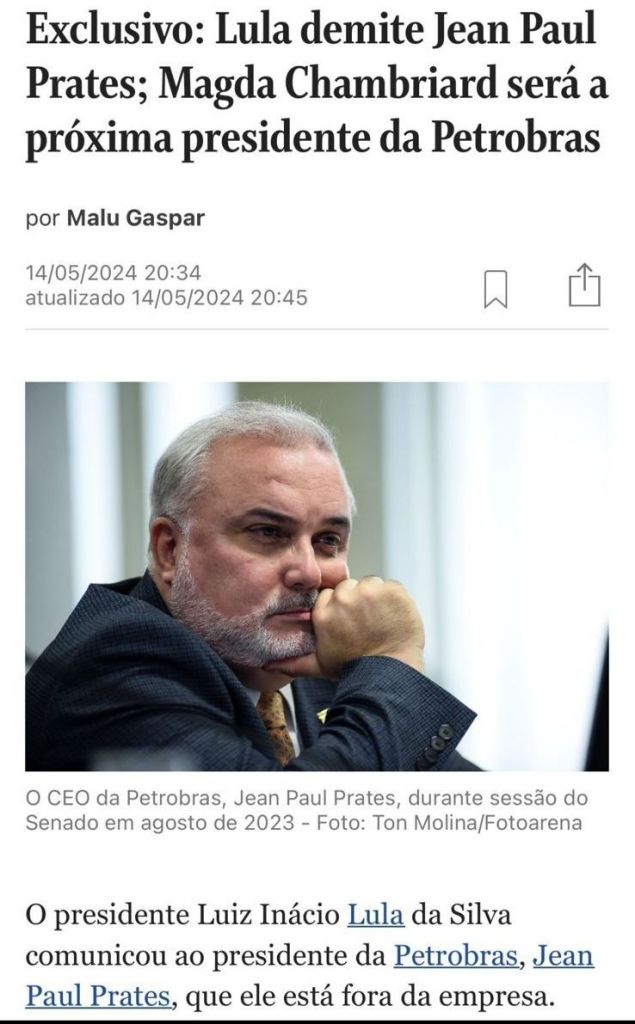Viewport: 635px width, 1024px height.
Task: Save the article with the bookmark icon
Action: [495, 289]
